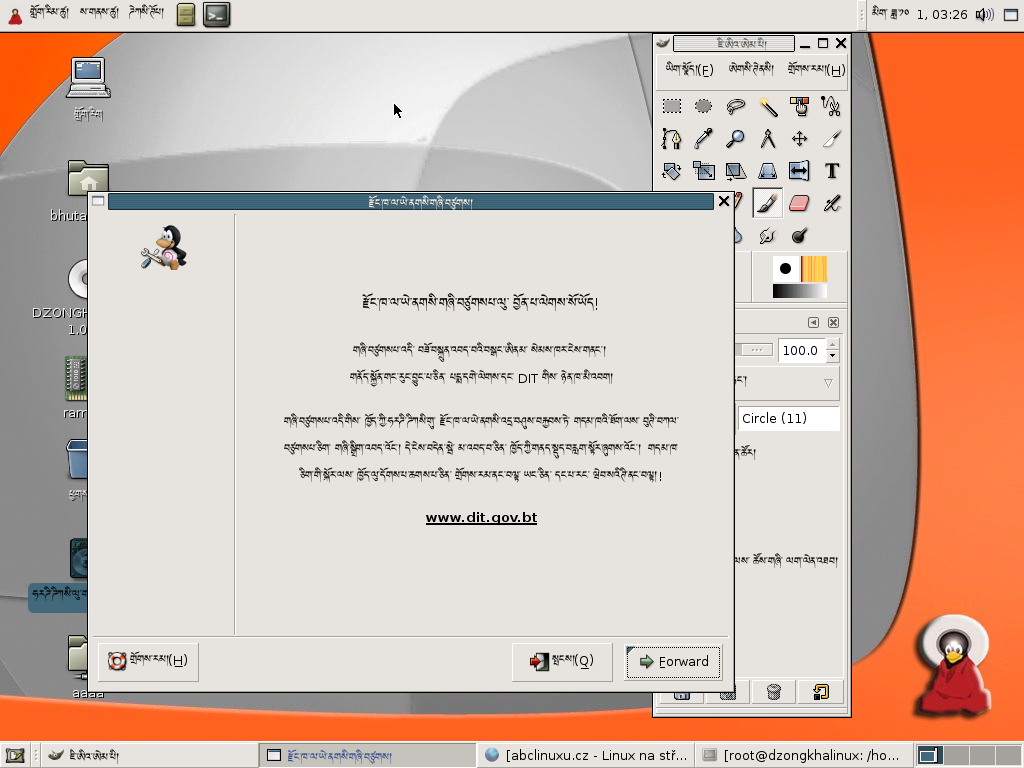Click the Quit (Q) button in installer dialog
Screen dimensions: 1024x768
[x=562, y=662]
